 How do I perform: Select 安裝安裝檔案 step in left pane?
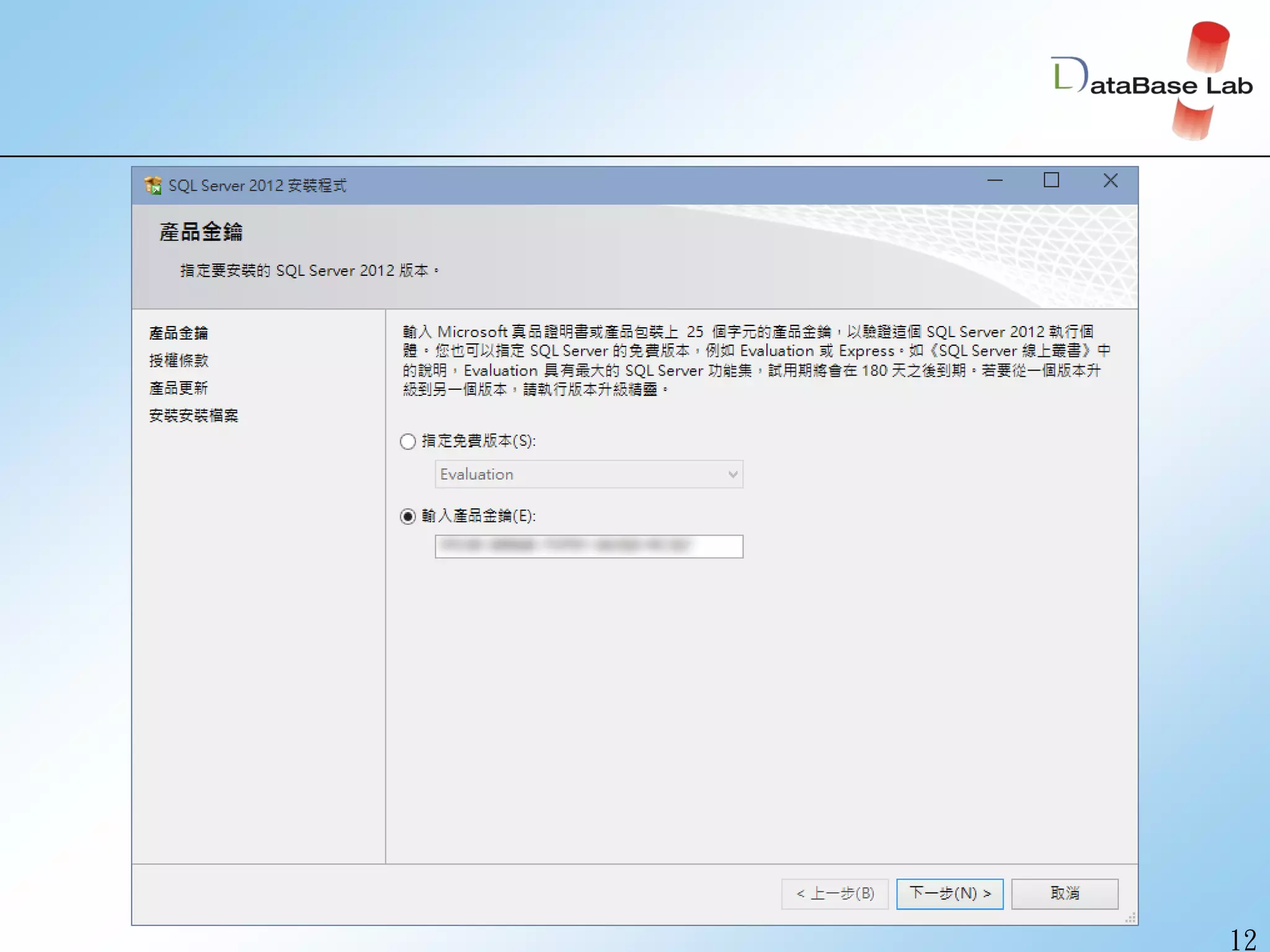click(x=193, y=415)
